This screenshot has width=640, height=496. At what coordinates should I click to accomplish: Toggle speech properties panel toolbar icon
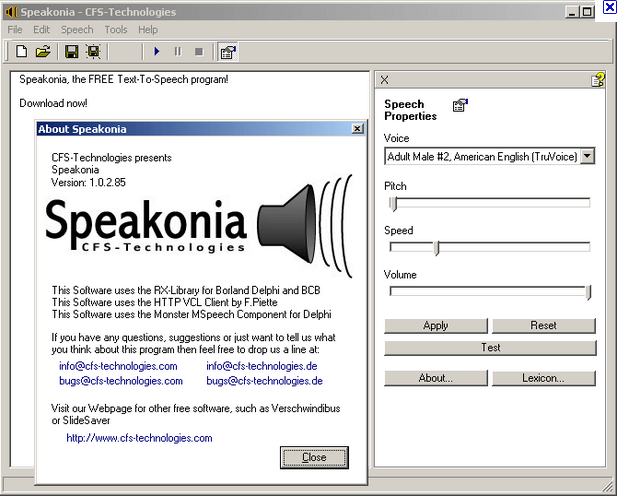click(x=228, y=52)
